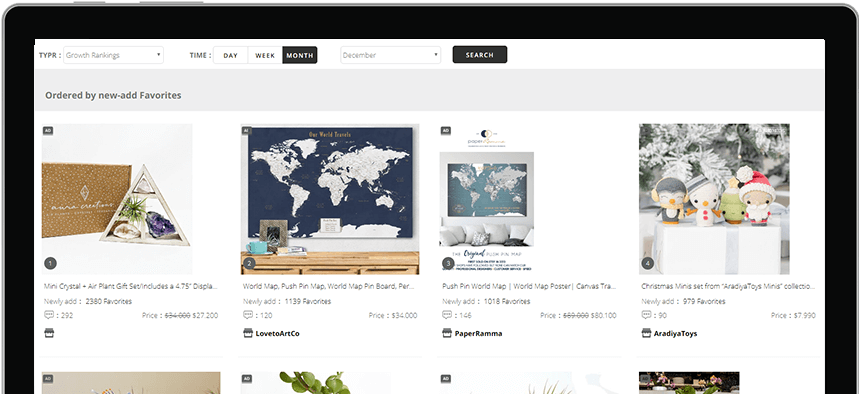The height and width of the screenshot is (394, 860).
Task: Open the AradiyaToys shop link
Action: [x=675, y=334]
